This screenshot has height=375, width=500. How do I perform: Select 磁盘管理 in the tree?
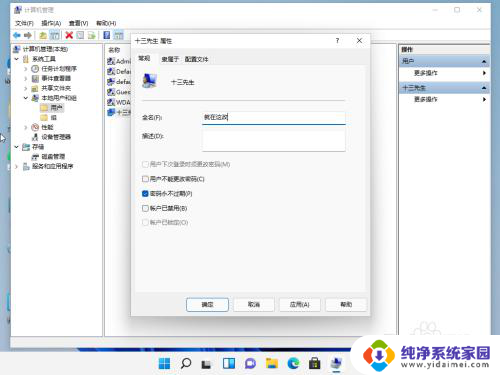53,157
